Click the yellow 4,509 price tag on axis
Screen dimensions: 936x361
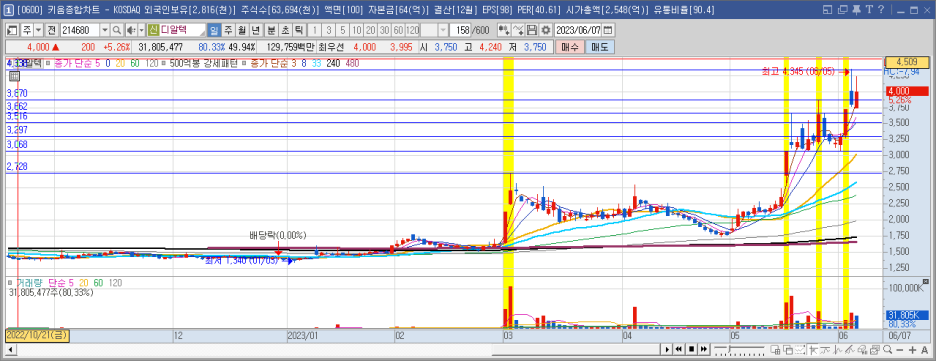[x=907, y=61]
